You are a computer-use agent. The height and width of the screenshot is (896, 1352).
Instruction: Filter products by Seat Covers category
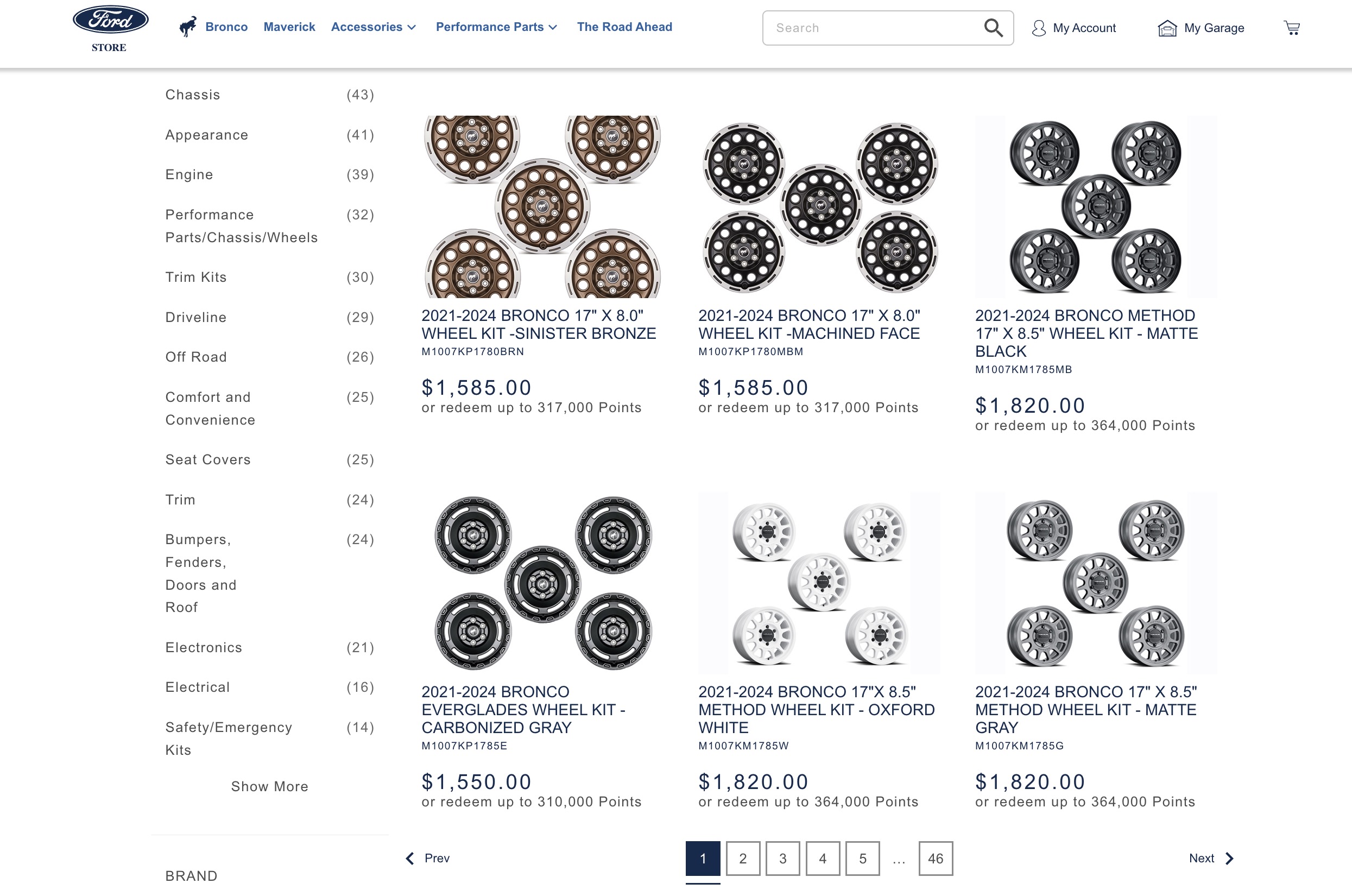click(208, 459)
